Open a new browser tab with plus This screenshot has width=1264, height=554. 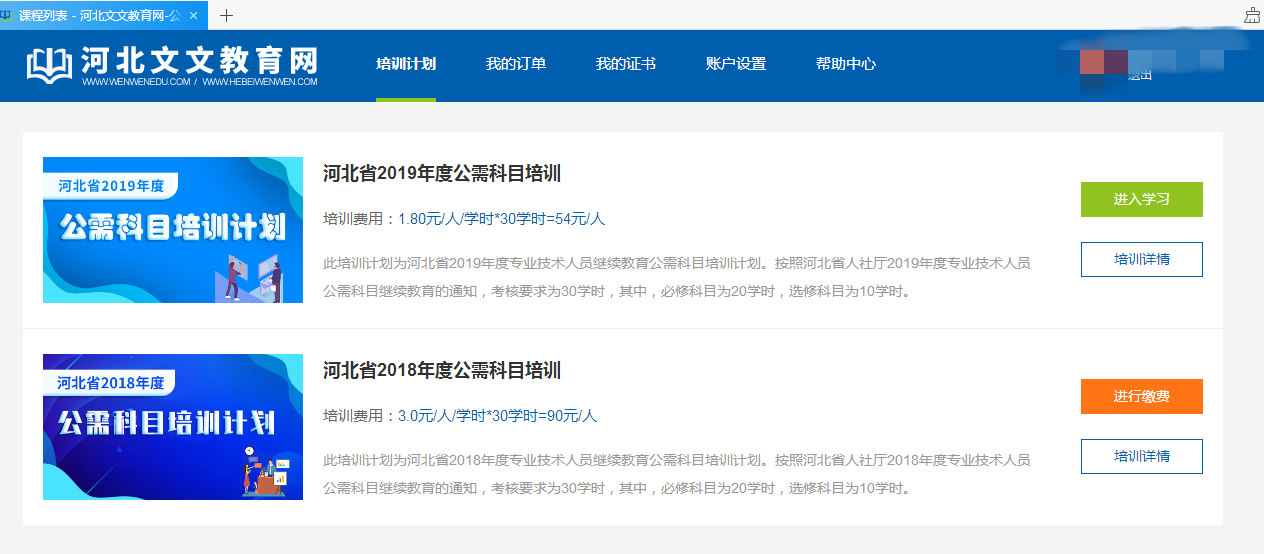pyautogui.click(x=226, y=15)
